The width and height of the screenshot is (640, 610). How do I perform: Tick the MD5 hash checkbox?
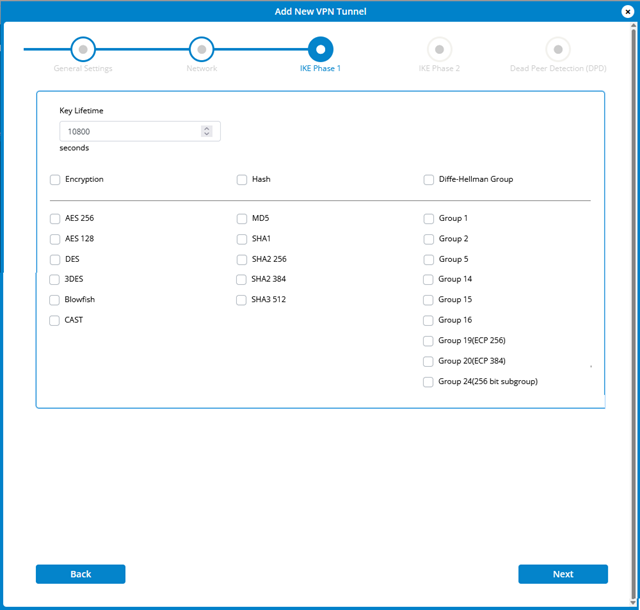pos(242,218)
